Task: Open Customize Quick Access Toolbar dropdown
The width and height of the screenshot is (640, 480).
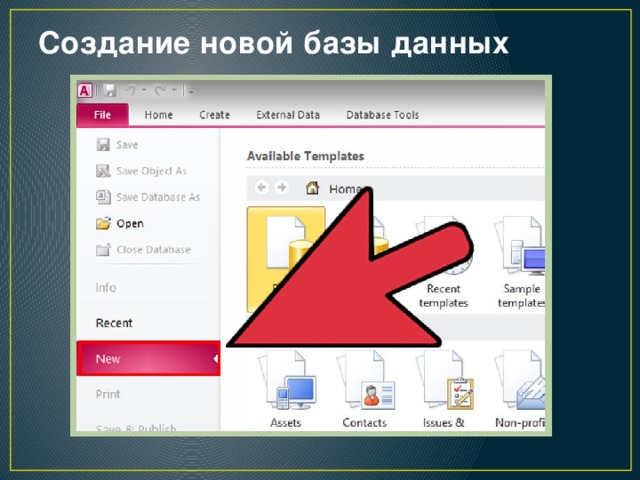Action: click(x=190, y=90)
